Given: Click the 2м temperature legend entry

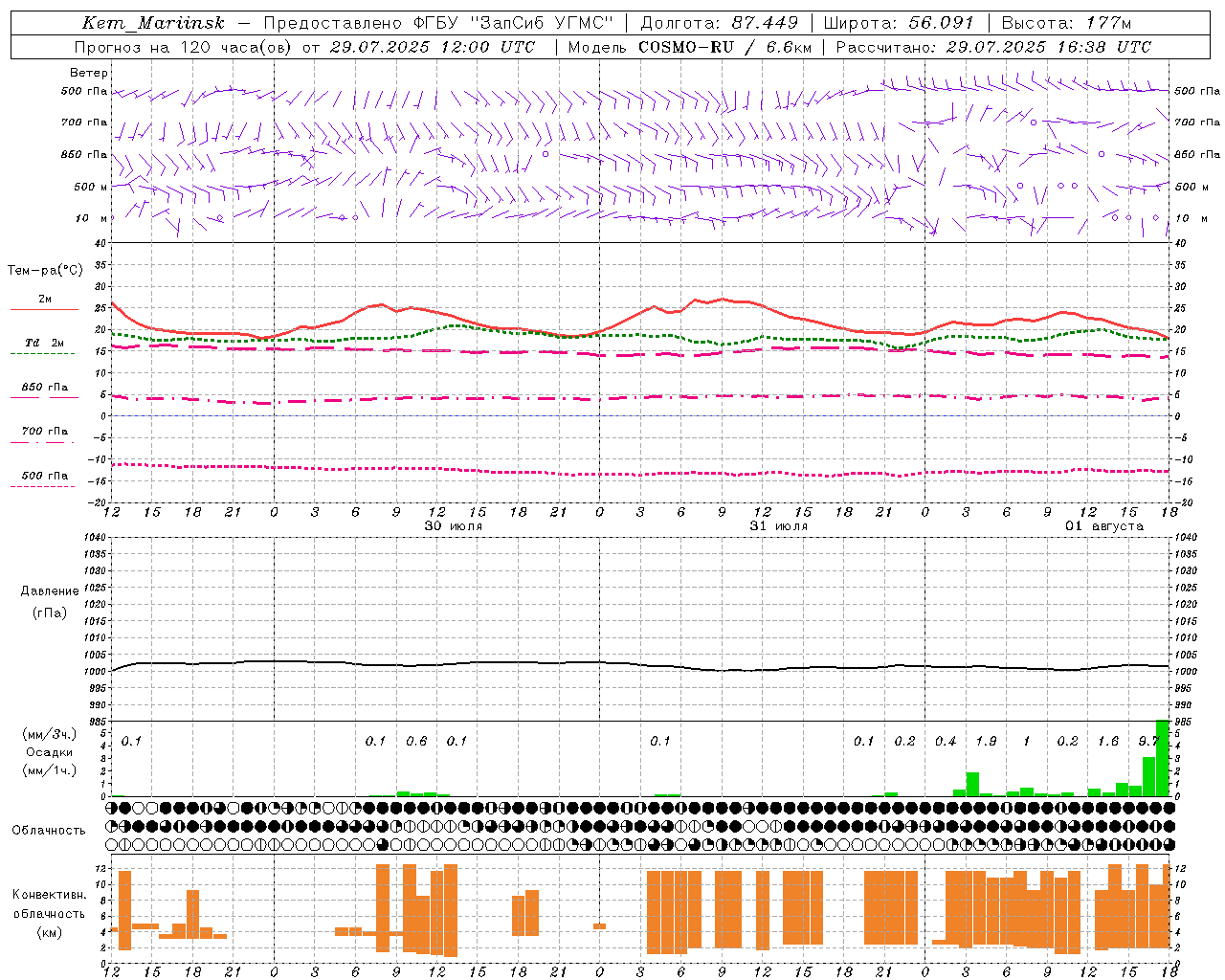Looking at the screenshot, I should (x=45, y=300).
